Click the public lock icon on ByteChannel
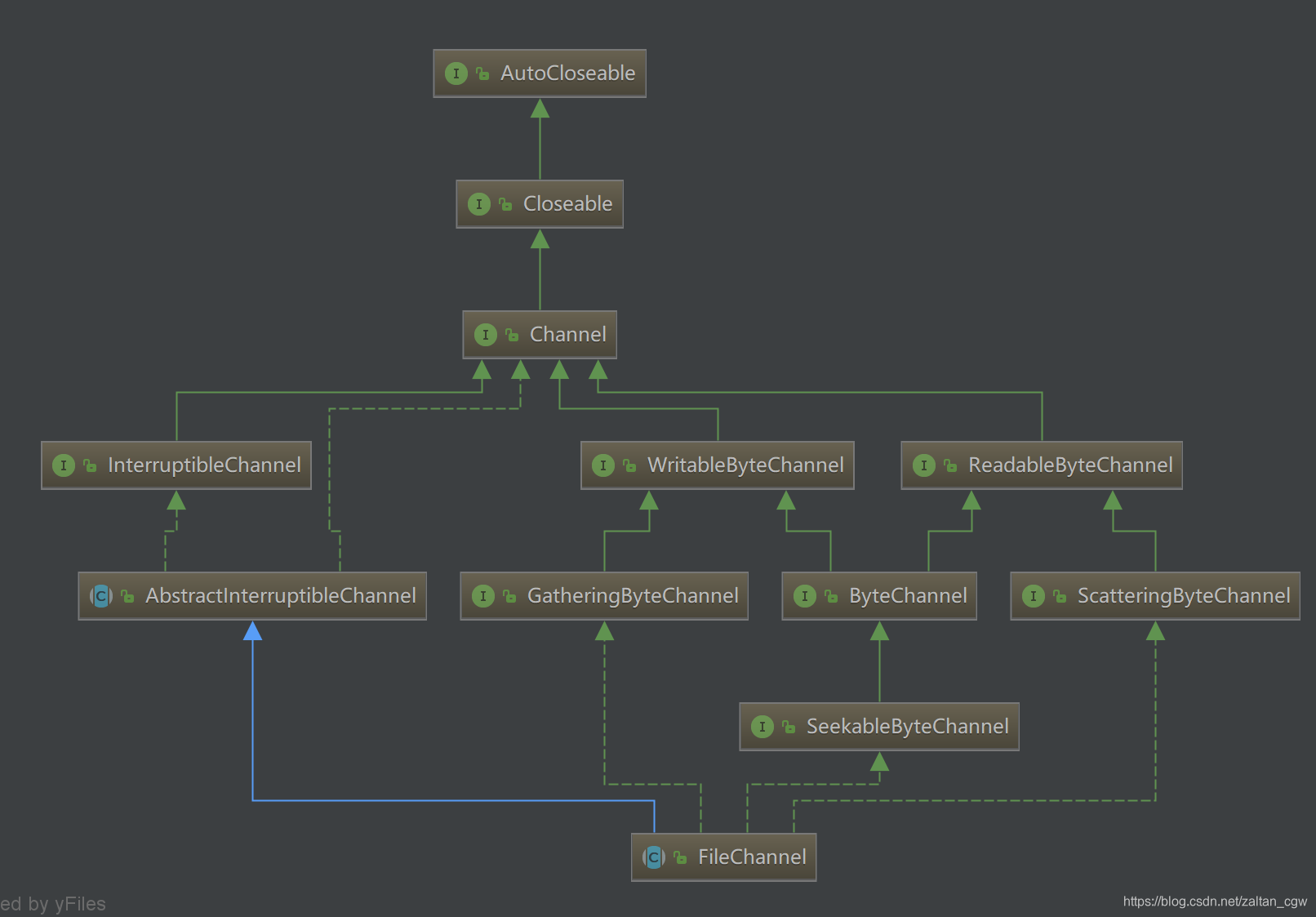Viewport: 1316px width, 917px height. pyautogui.click(x=831, y=596)
